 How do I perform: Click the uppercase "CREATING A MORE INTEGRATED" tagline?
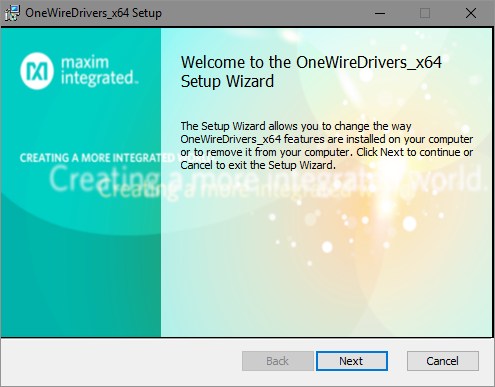click(97, 158)
